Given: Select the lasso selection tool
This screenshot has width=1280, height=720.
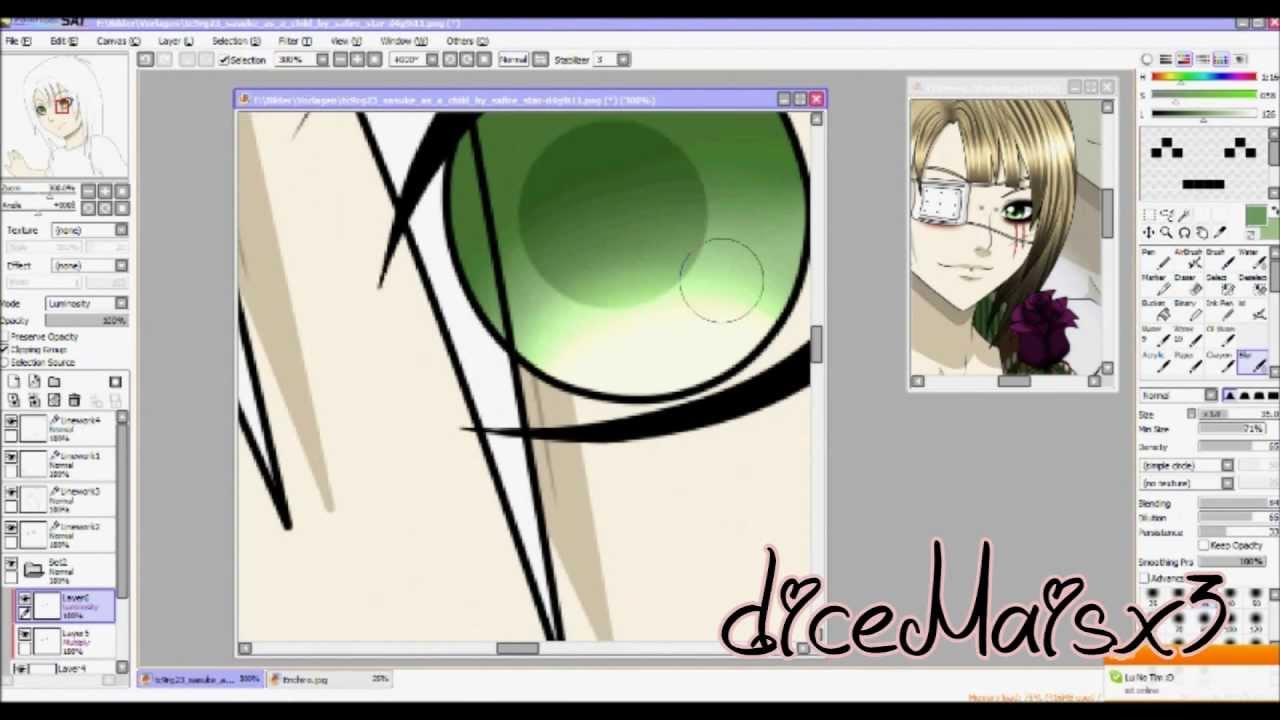Looking at the screenshot, I should click(x=1166, y=215).
